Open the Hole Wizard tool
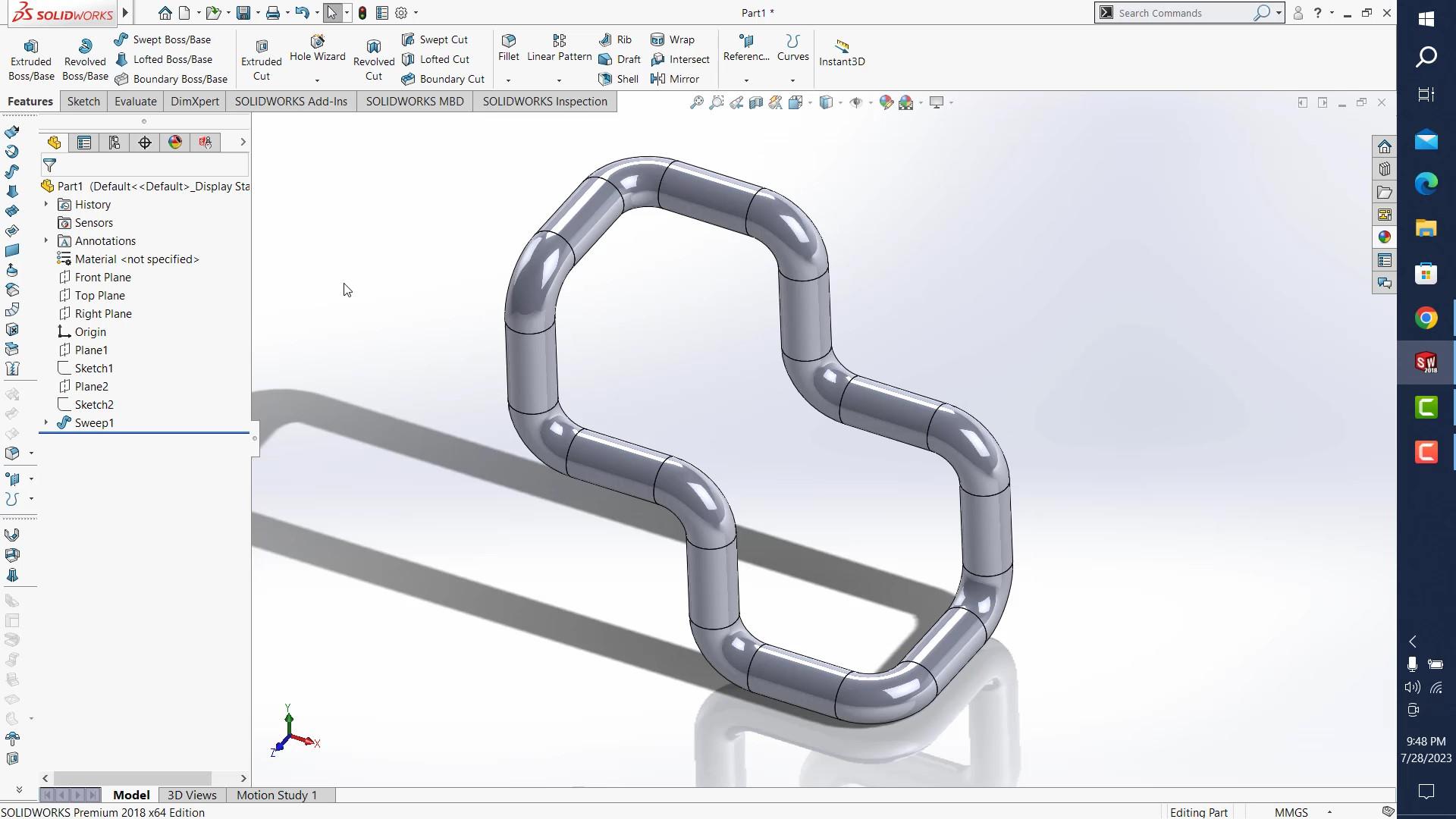This screenshot has width=1456, height=819. click(317, 47)
